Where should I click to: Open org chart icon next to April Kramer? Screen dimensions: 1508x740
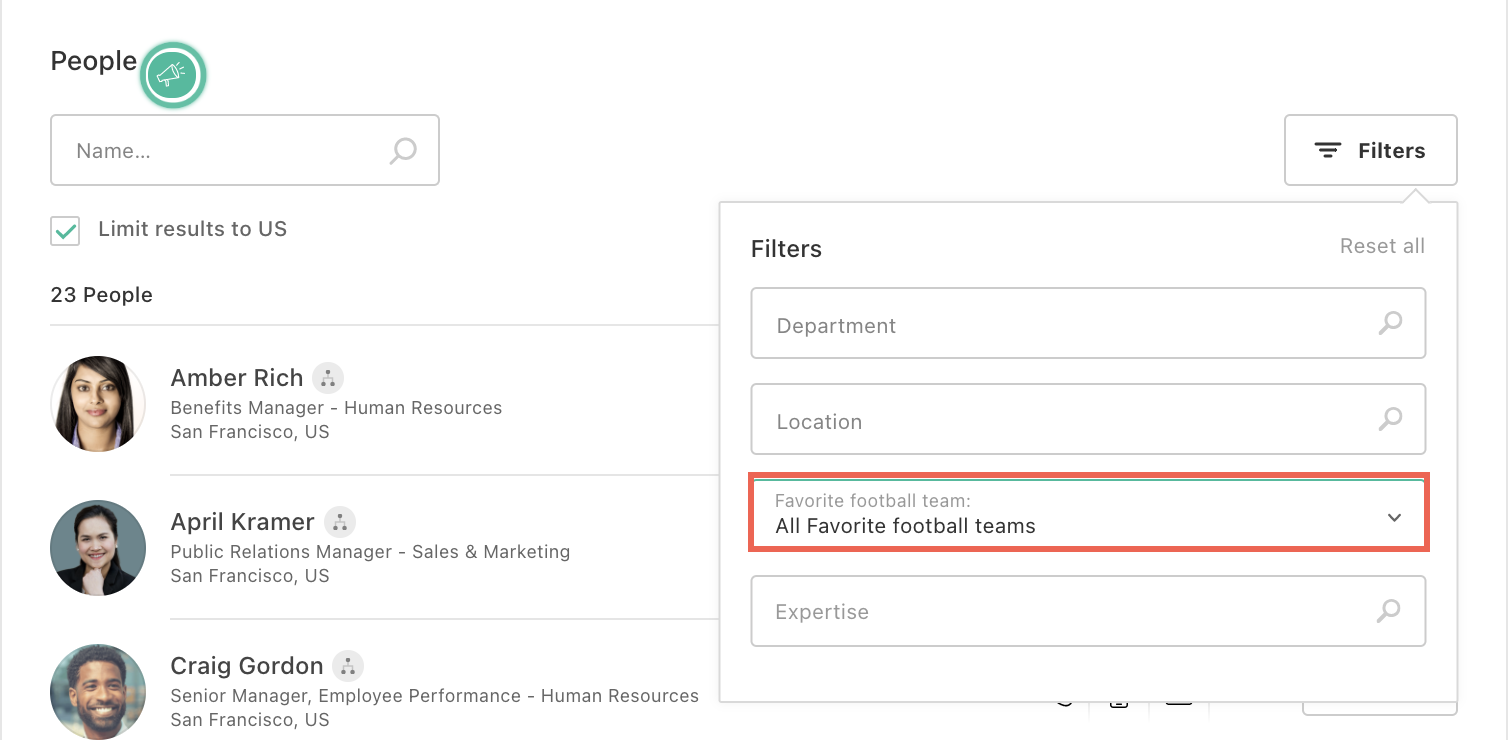340,522
